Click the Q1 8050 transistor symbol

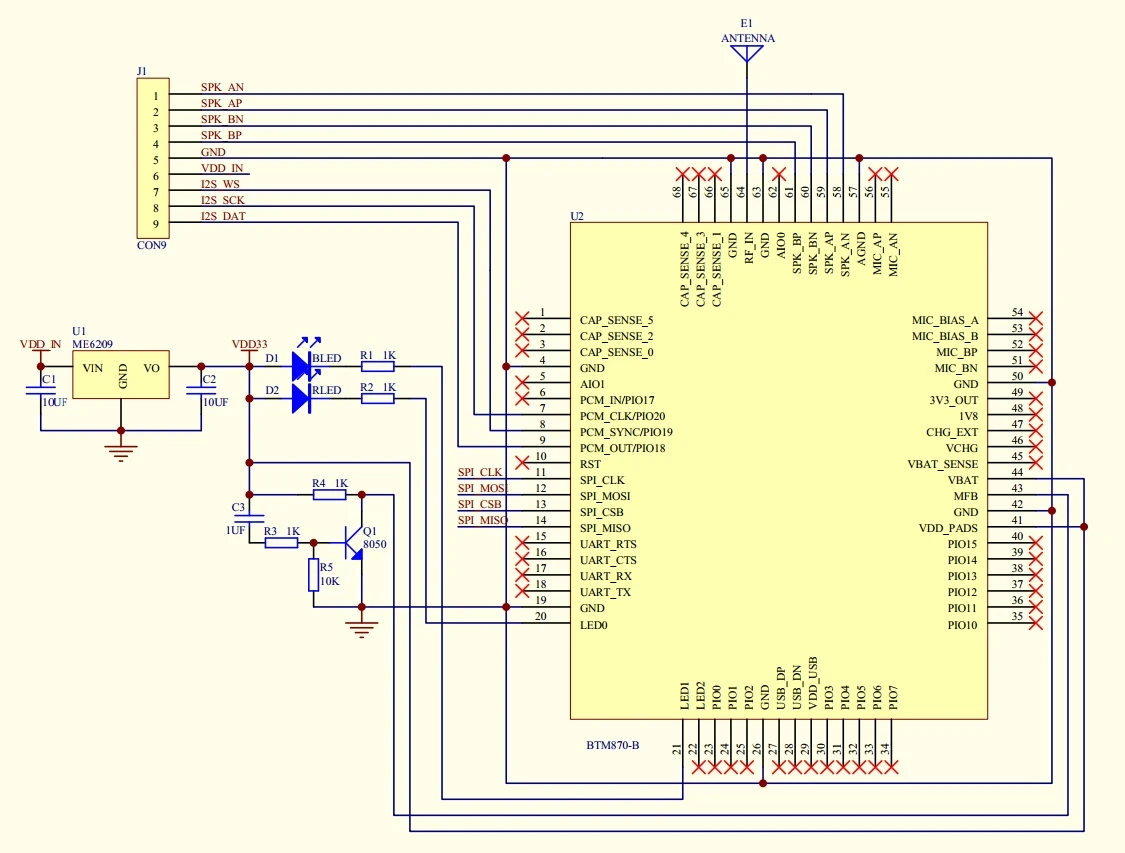point(354,543)
